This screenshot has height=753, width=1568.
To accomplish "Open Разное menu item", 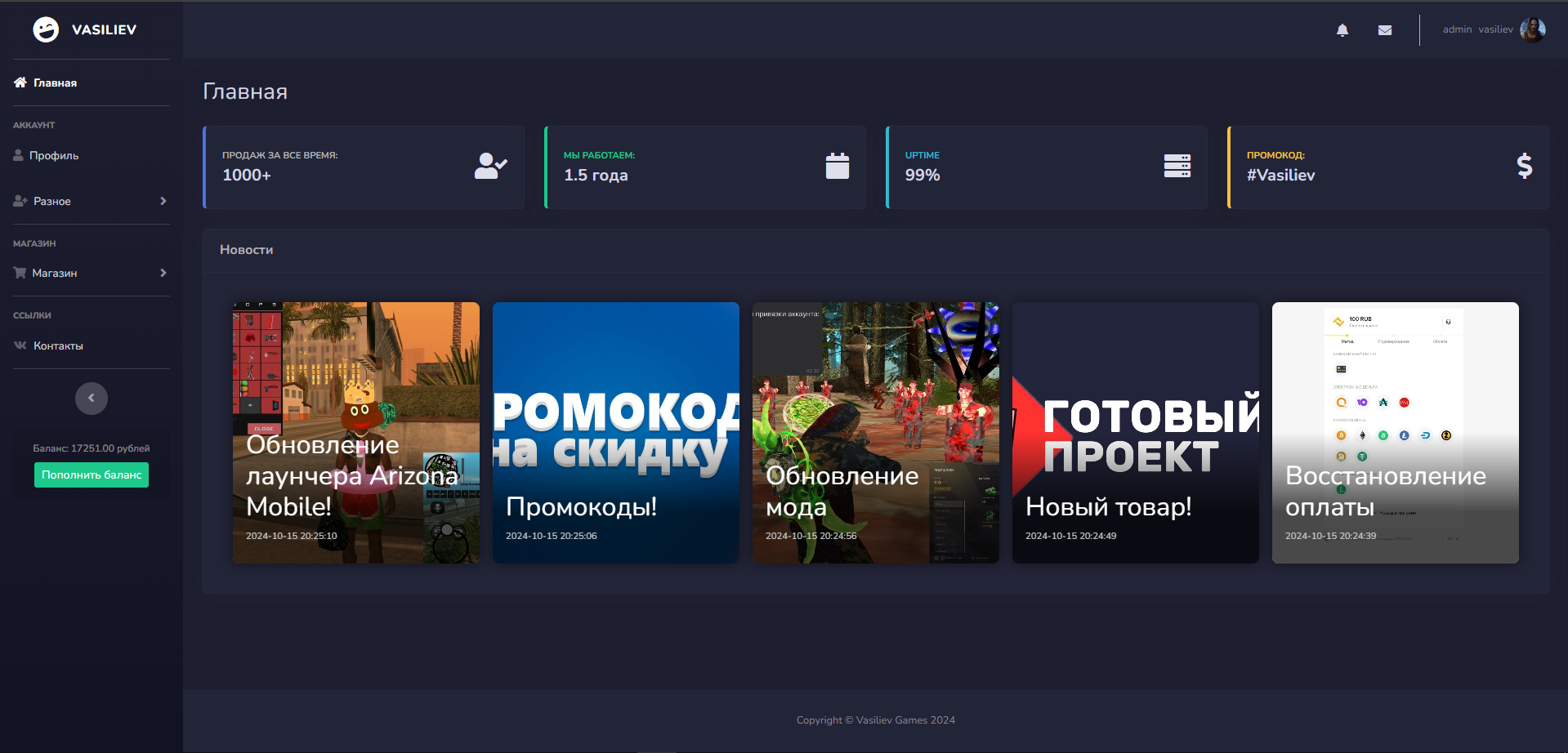I will tap(92, 201).
